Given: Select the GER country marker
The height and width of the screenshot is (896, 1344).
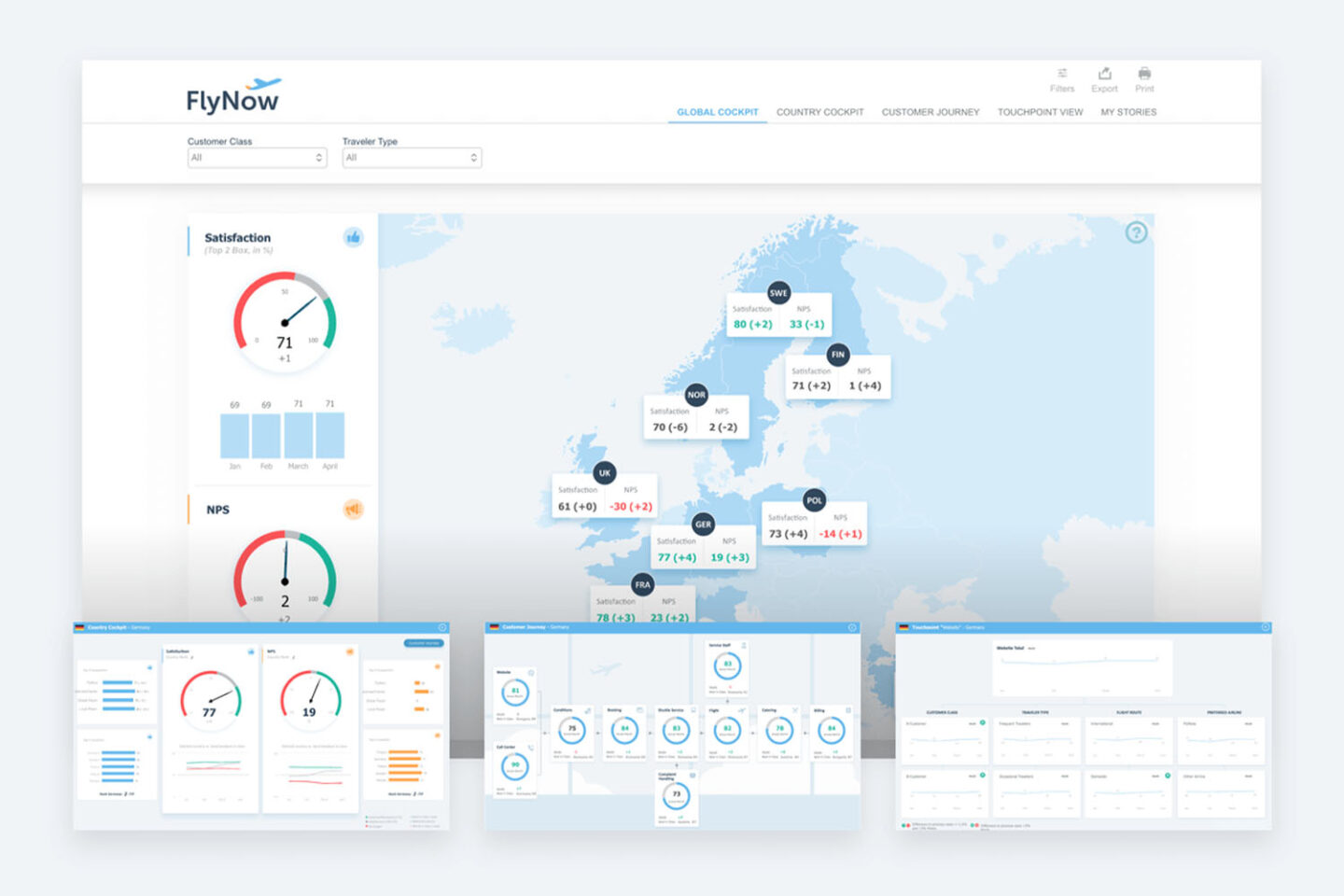Looking at the screenshot, I should pos(704,525).
